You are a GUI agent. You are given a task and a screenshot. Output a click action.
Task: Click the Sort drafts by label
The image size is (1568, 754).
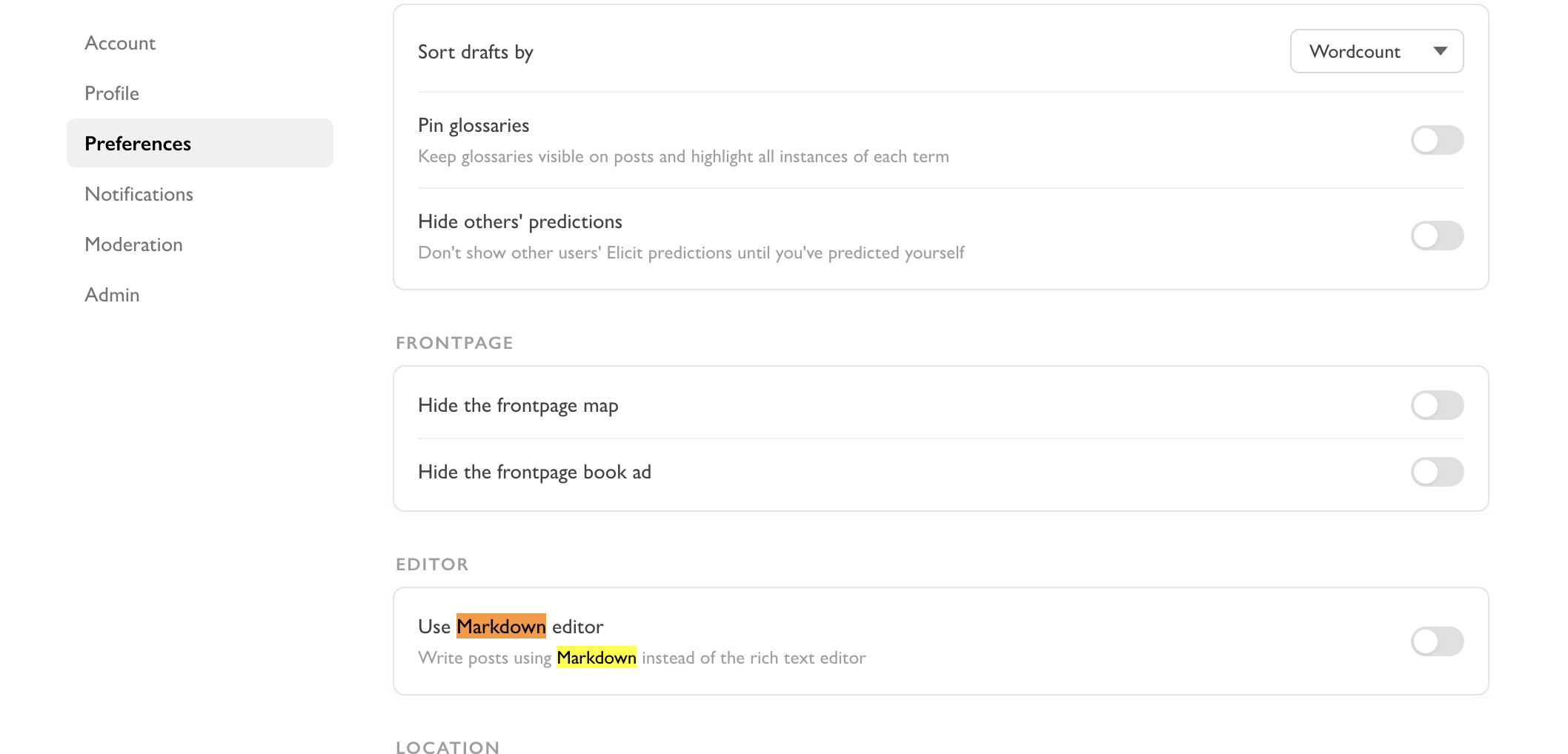(475, 52)
